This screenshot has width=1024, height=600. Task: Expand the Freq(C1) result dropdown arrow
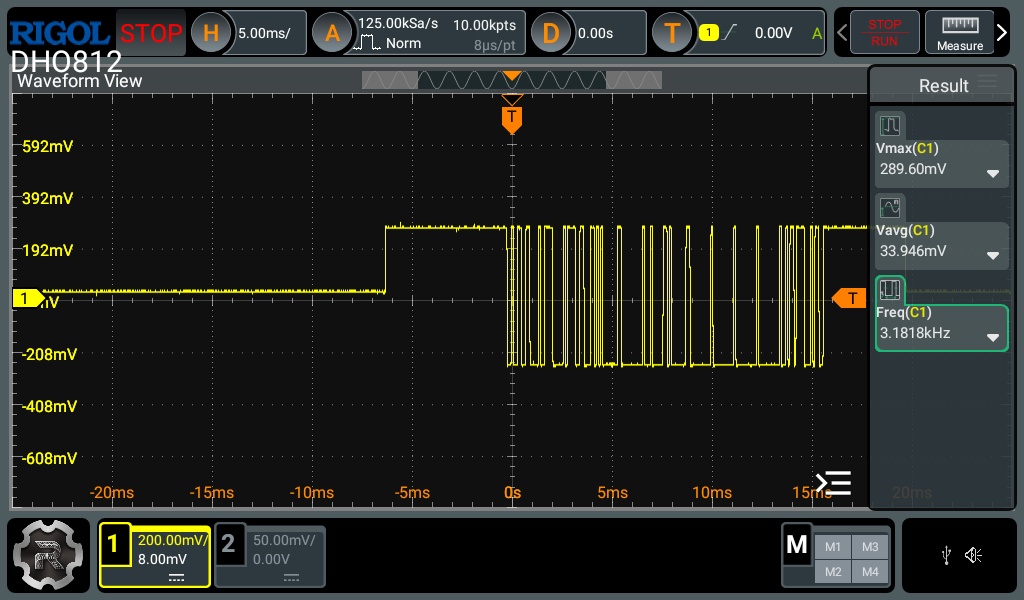(x=993, y=337)
